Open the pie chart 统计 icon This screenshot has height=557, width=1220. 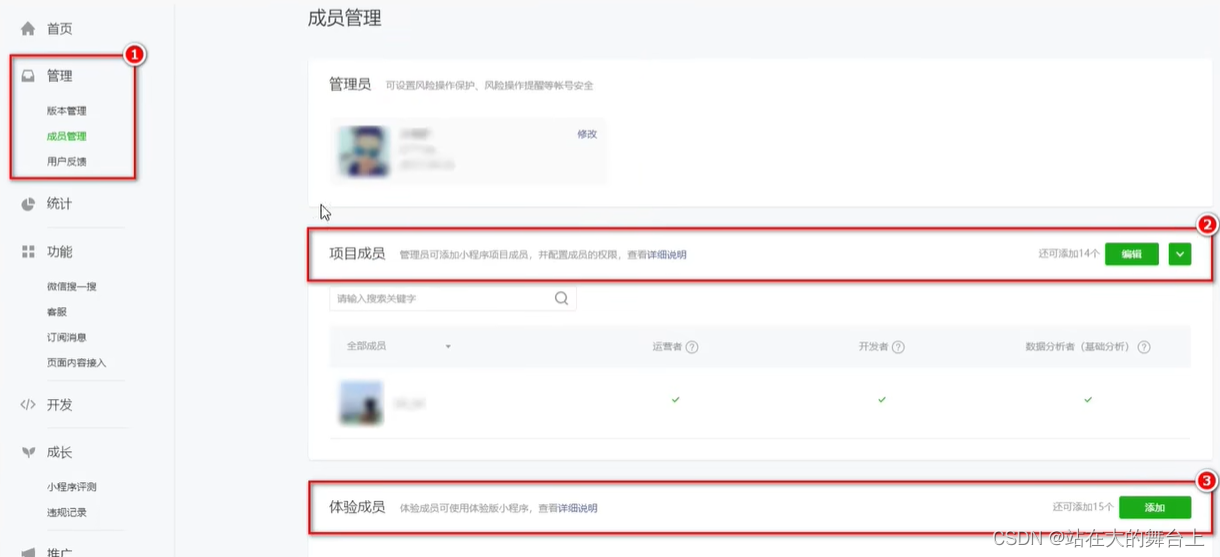pos(28,204)
